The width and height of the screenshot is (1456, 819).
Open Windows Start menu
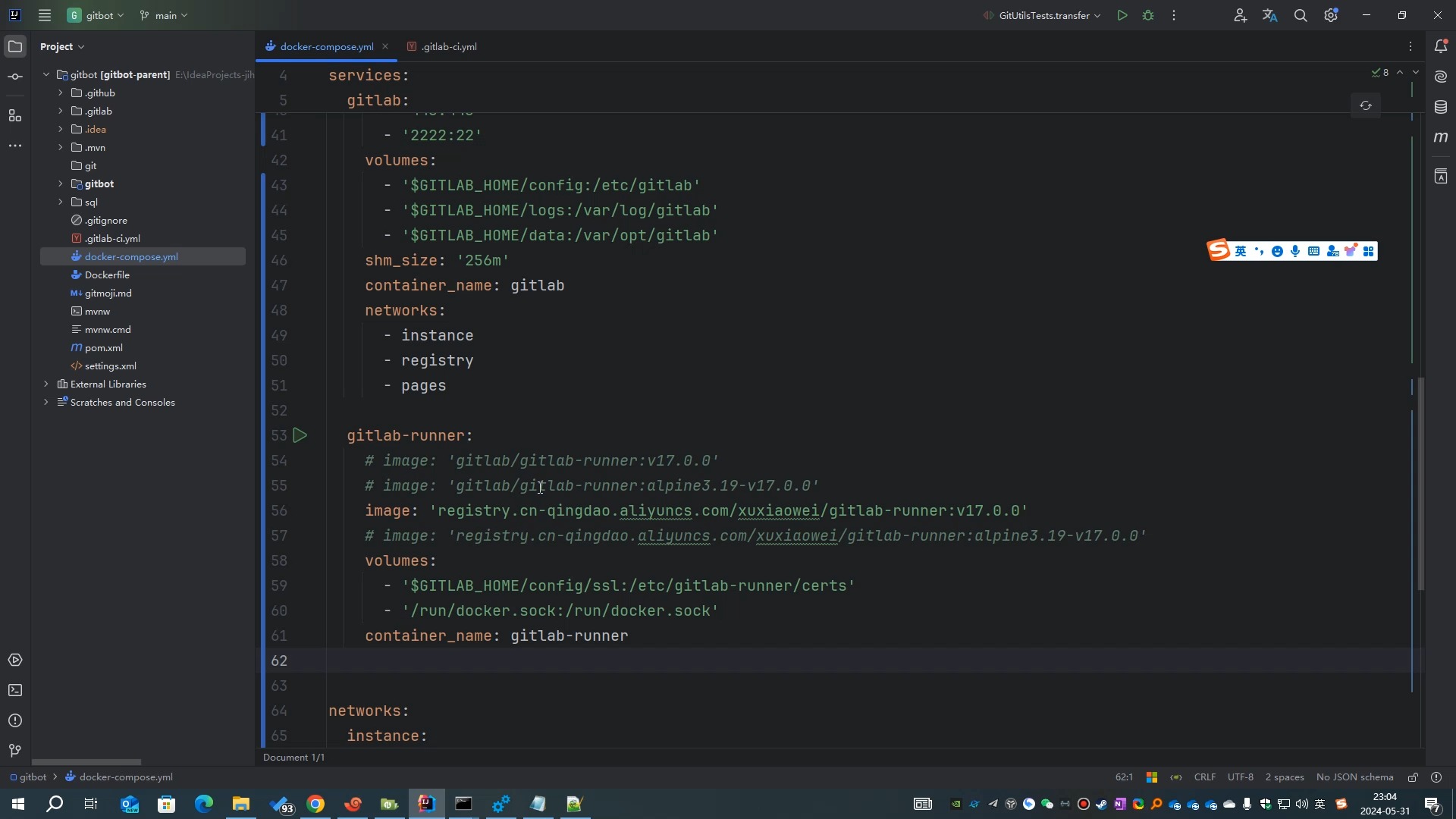(18, 804)
